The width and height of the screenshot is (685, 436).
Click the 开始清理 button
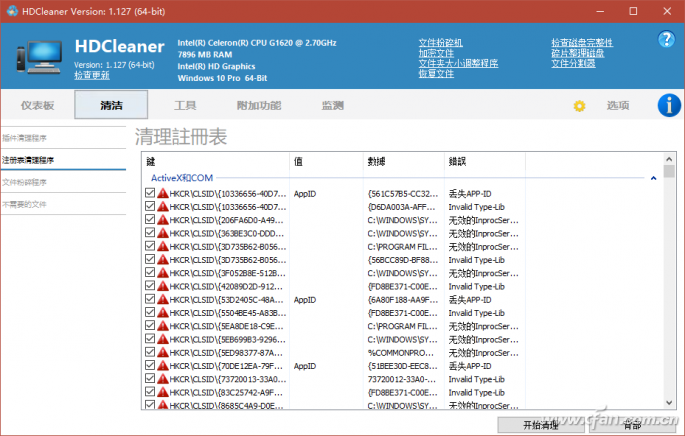(541, 425)
